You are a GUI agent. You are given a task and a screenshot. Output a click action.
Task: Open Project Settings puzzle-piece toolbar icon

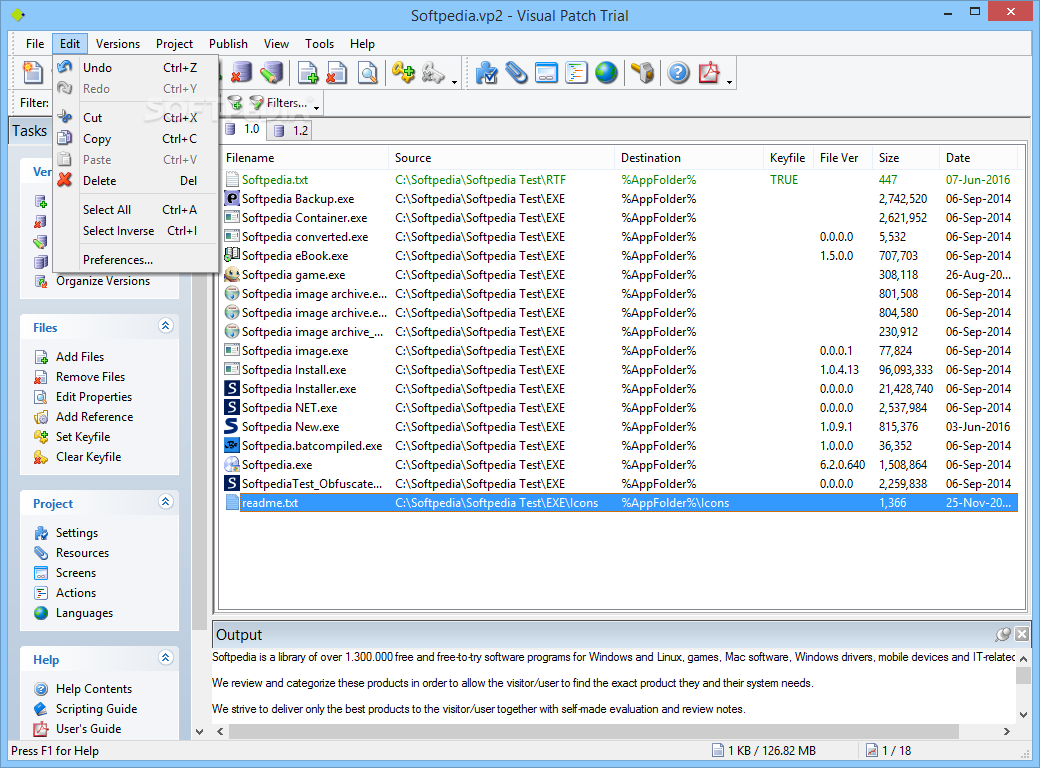(x=487, y=72)
